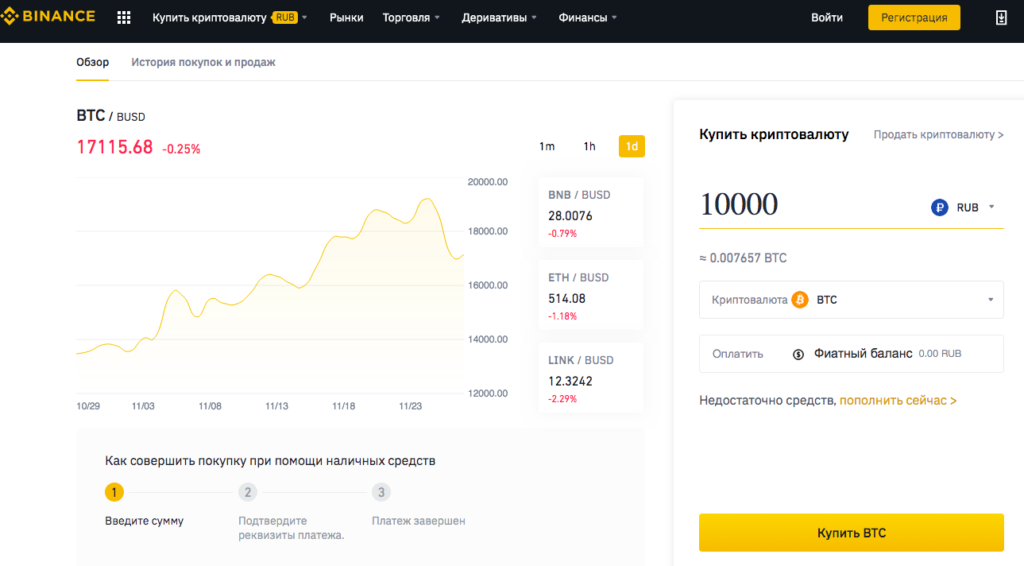1024x566 pixels.
Task: Switch to История покупок и продаж tab
Action: [x=203, y=62]
